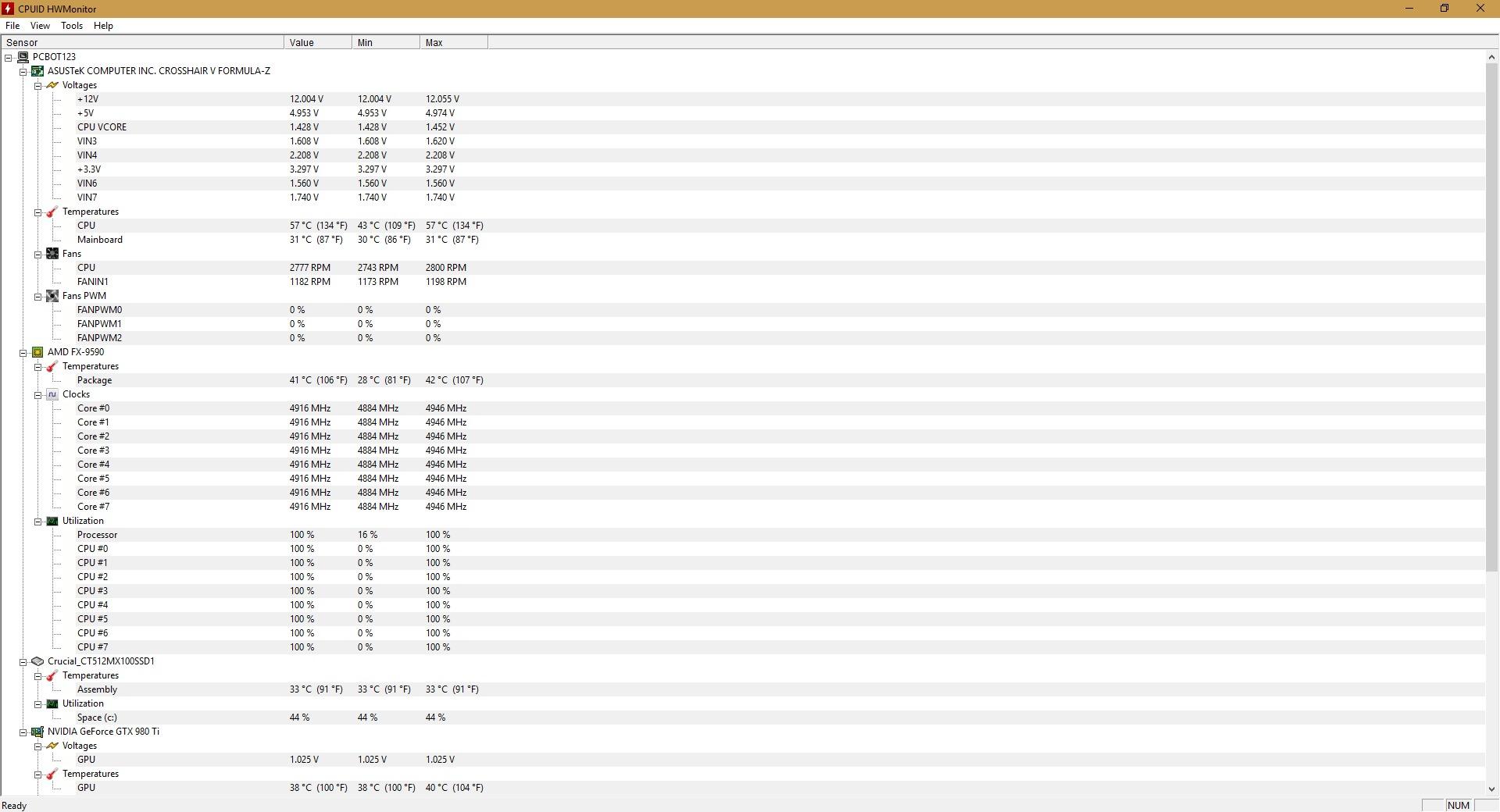Collapse the Fans PWM section
The image size is (1500, 812).
37,297
